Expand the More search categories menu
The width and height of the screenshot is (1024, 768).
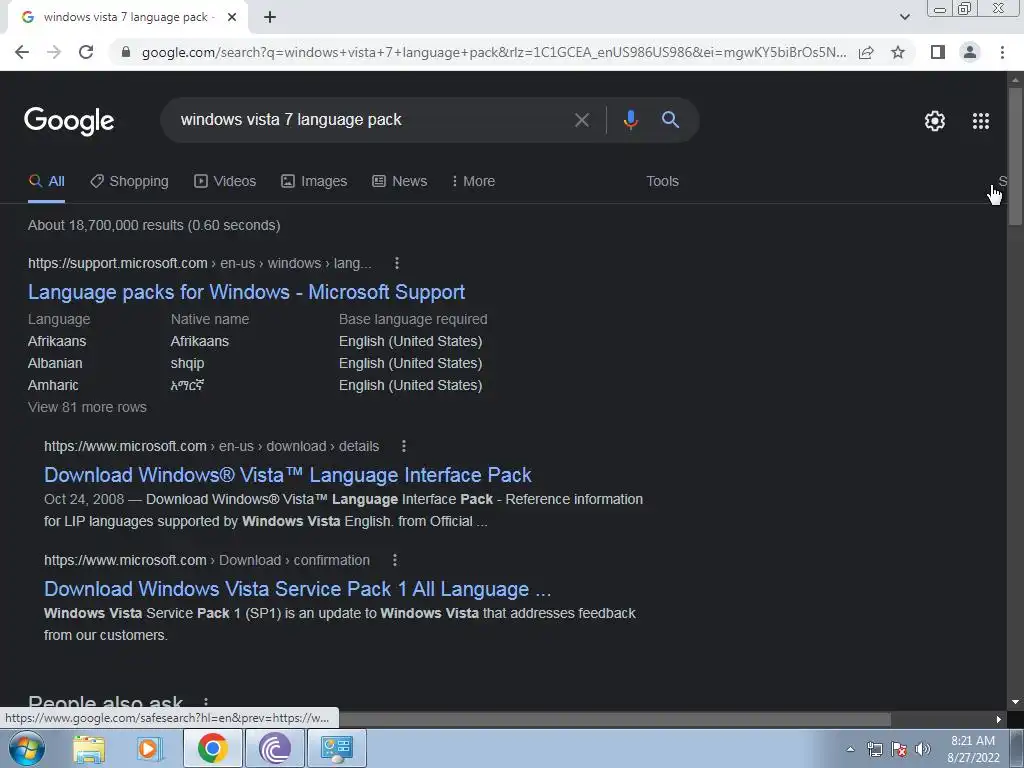[x=473, y=182]
